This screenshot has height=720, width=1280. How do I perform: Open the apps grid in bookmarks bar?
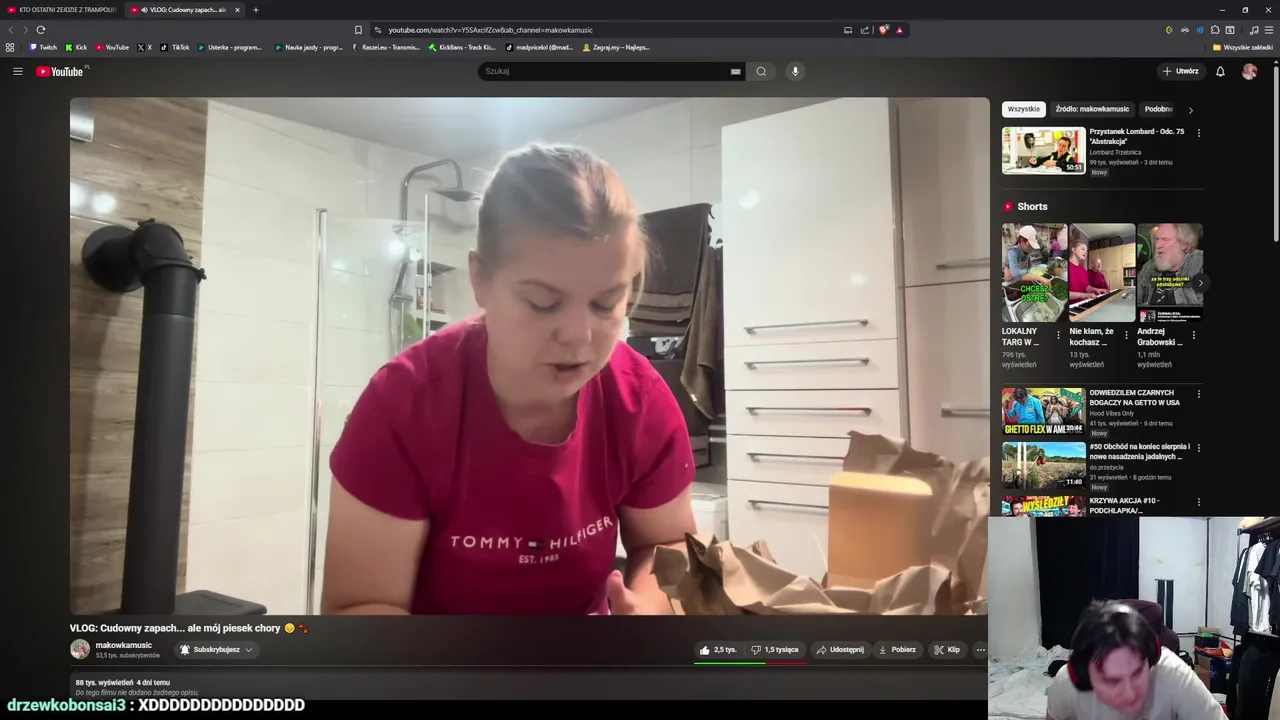(10, 47)
